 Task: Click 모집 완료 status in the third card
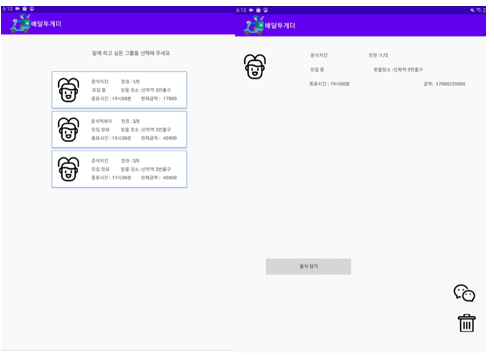pyautogui.click(x=100, y=169)
